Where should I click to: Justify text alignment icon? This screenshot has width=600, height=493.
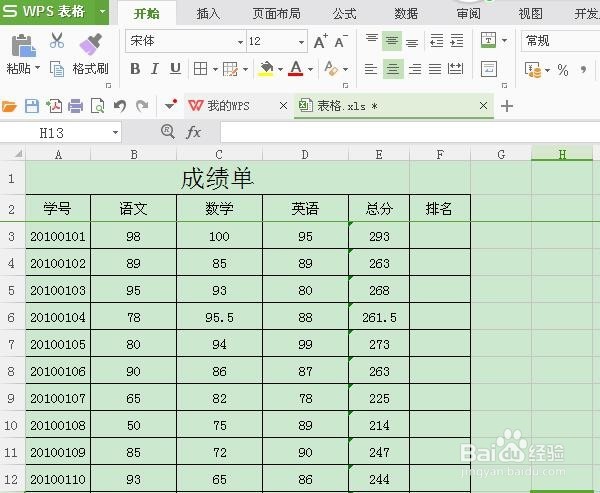coord(435,69)
